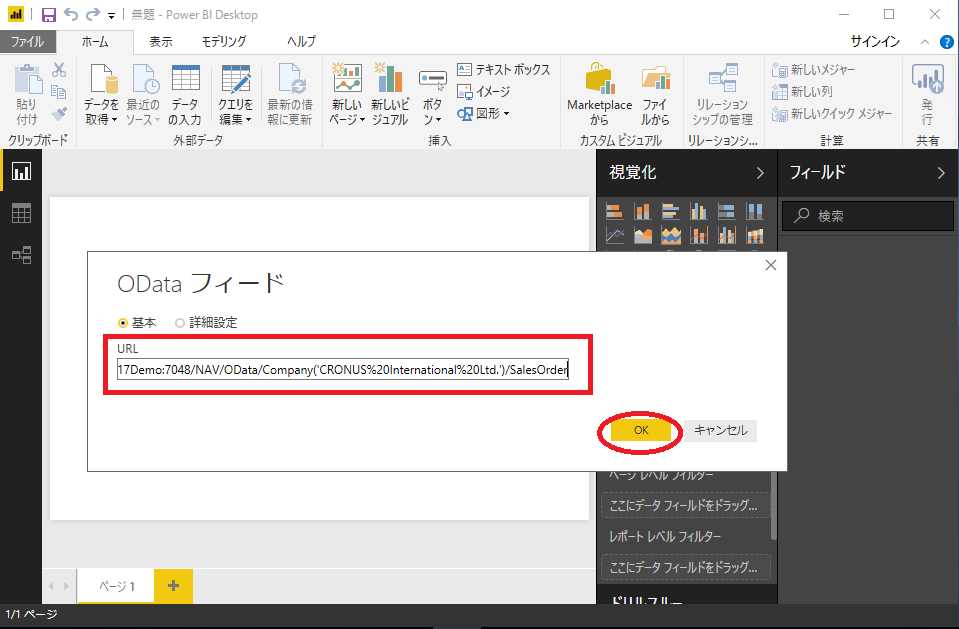Select the ribbon chart visual
The height and width of the screenshot is (629, 959).
coord(755,235)
